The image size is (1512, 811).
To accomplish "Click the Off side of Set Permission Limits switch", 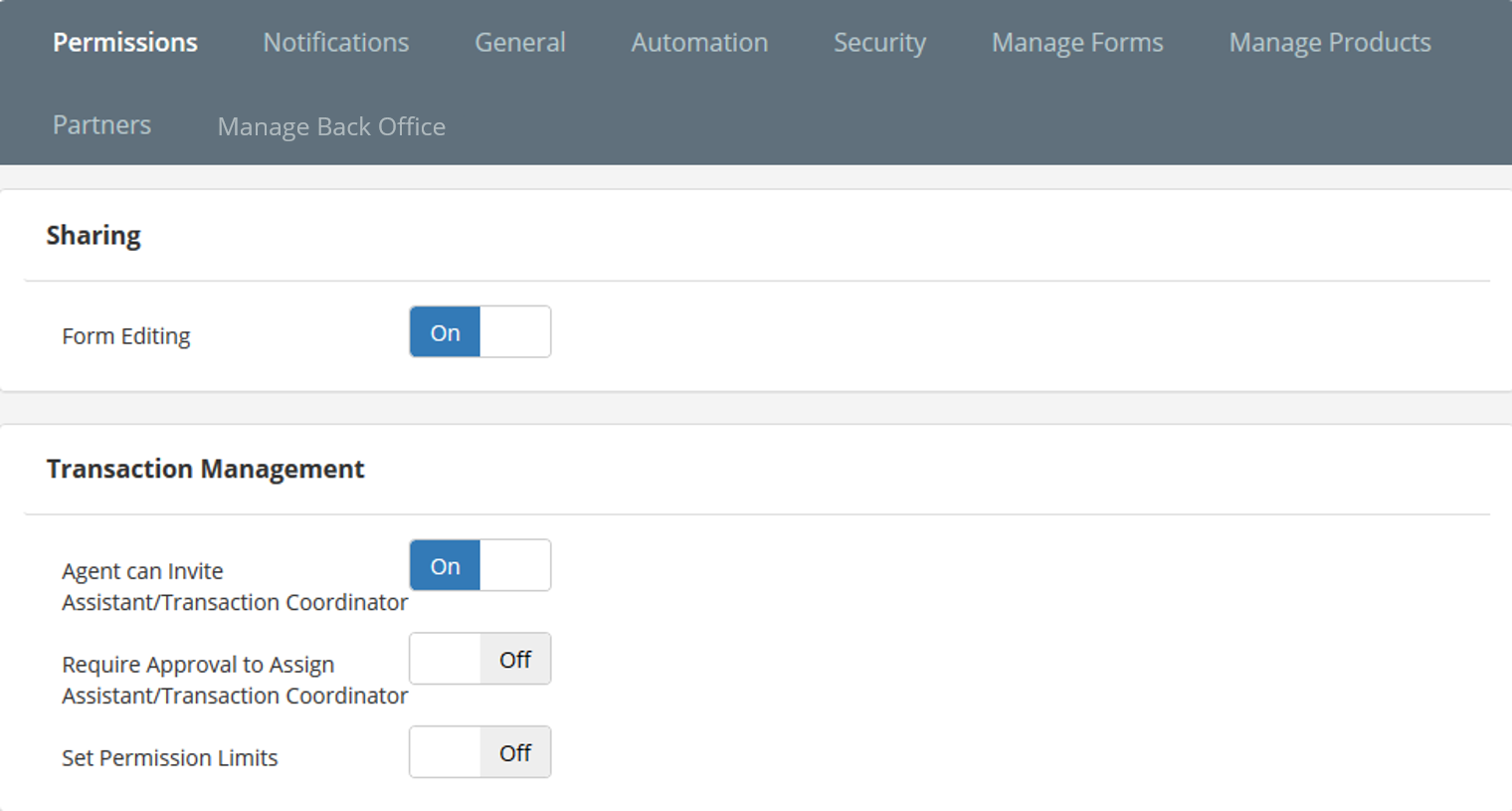I will [x=514, y=752].
